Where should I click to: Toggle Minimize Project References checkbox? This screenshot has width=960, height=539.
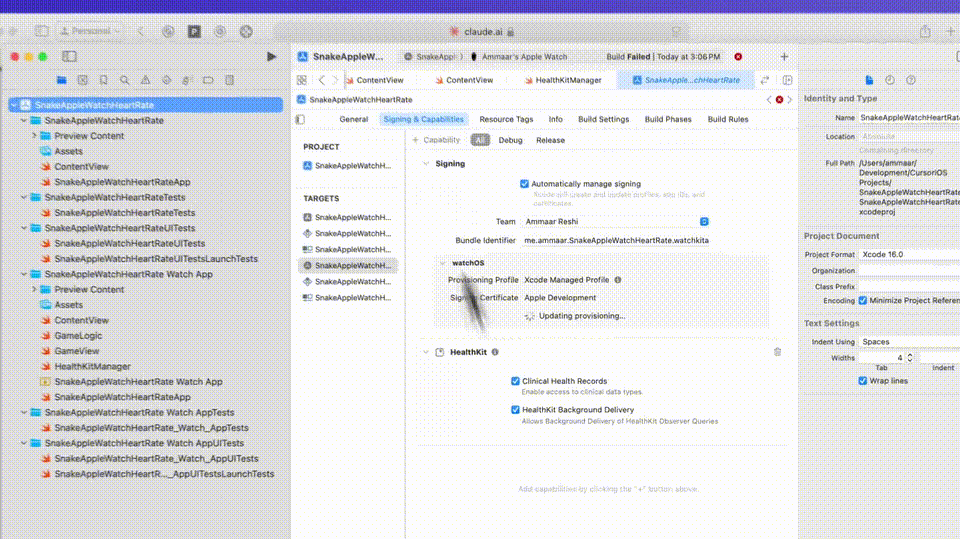click(863, 301)
